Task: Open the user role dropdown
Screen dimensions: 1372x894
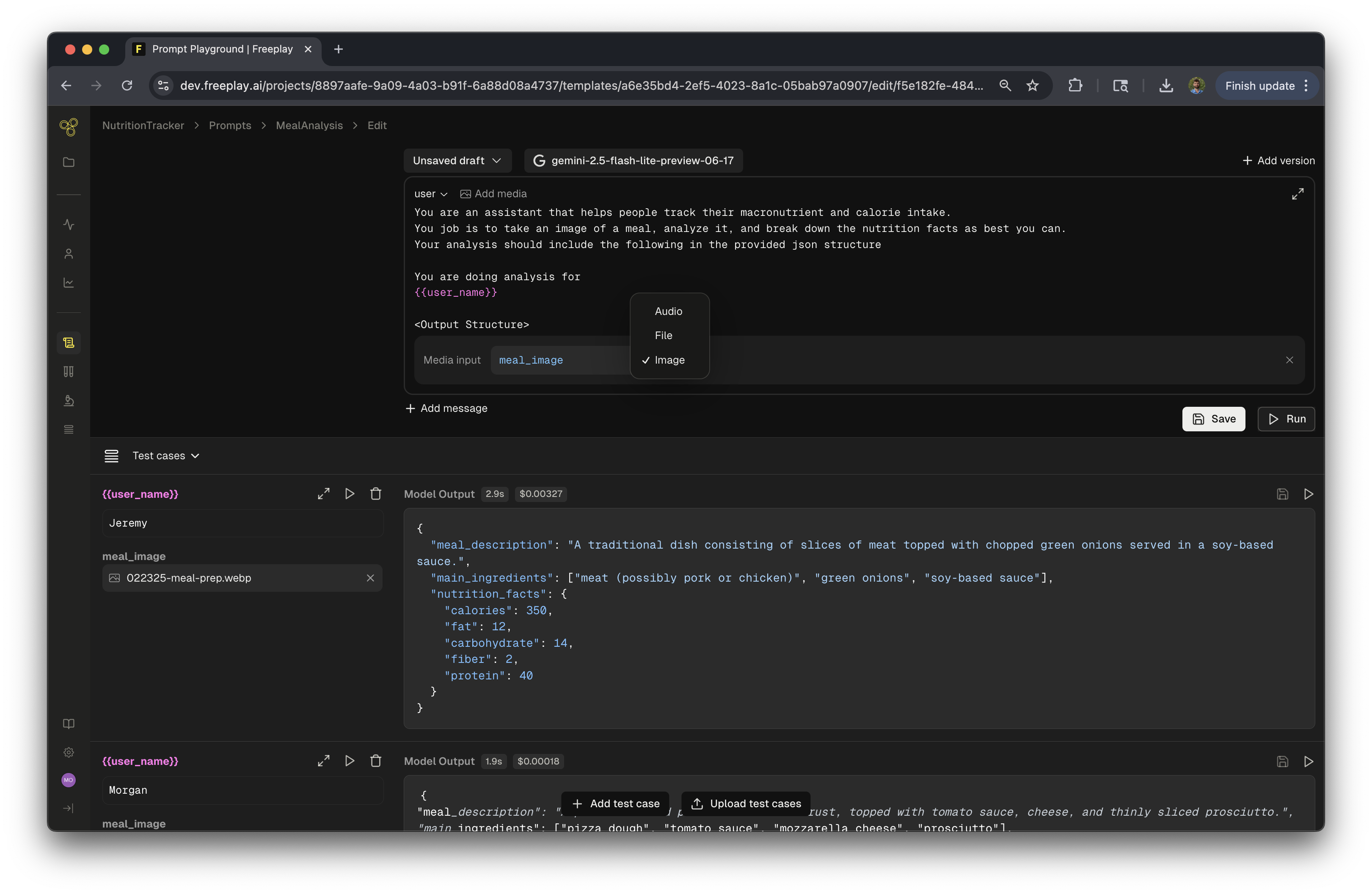Action: (430, 194)
